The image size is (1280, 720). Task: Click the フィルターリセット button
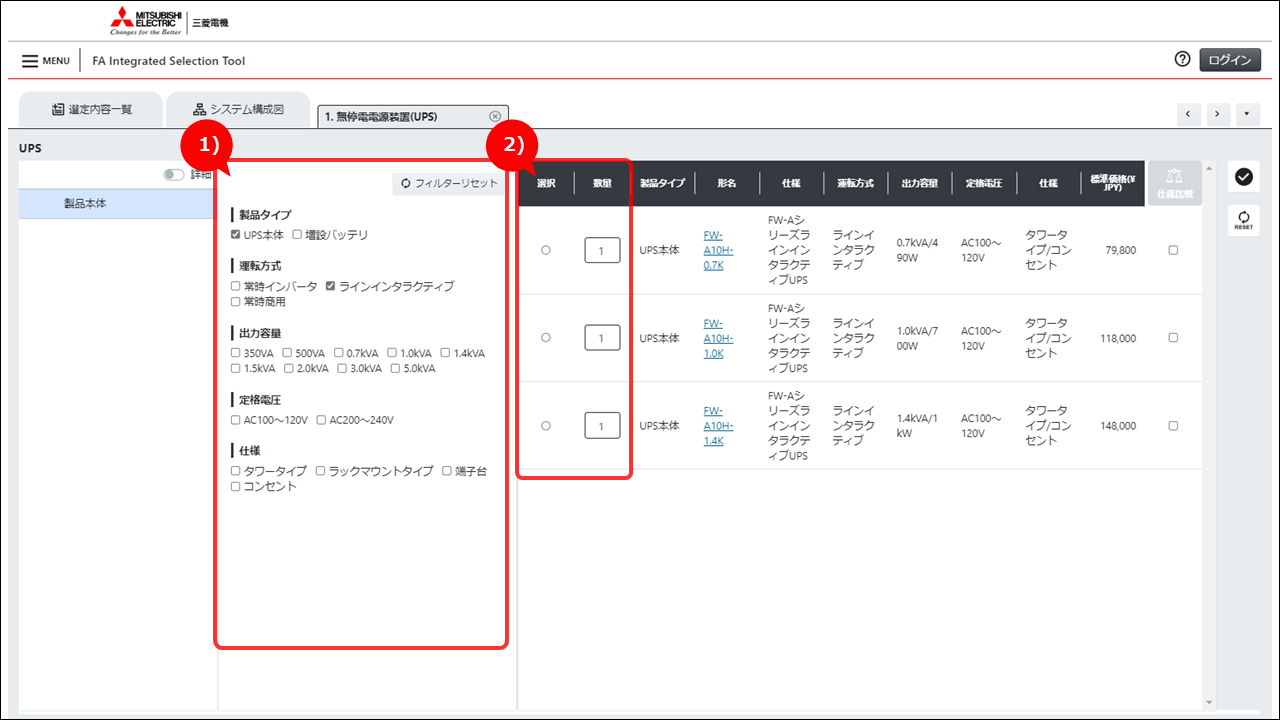click(x=448, y=184)
